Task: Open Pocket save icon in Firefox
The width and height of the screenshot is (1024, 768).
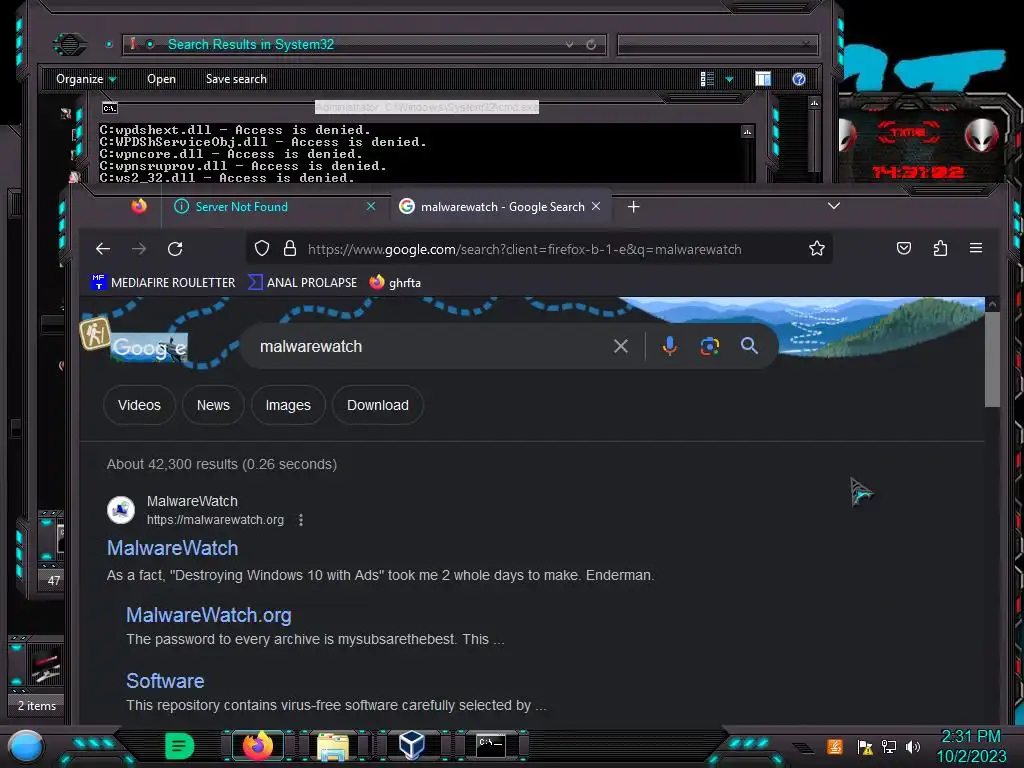Action: (904, 248)
